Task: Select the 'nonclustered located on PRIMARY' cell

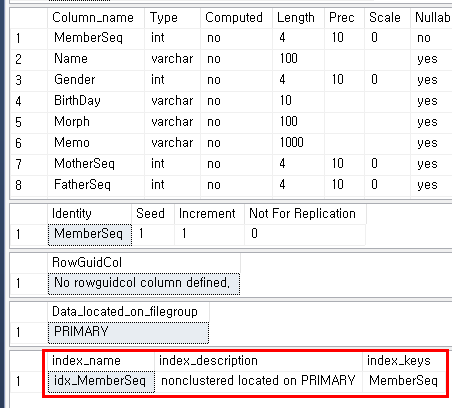Action: 259,382
